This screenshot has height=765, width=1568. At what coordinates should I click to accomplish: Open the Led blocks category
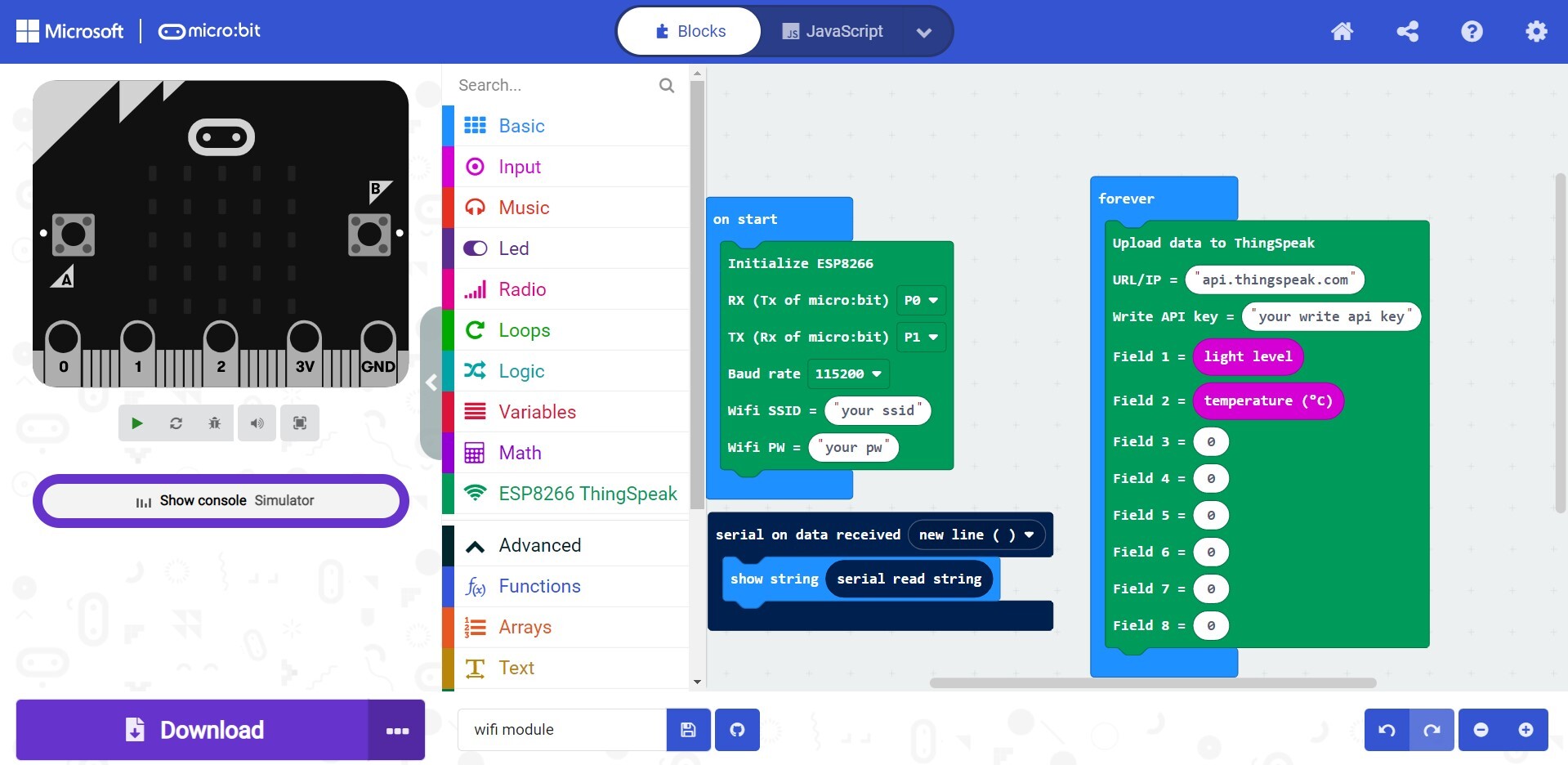[565, 248]
